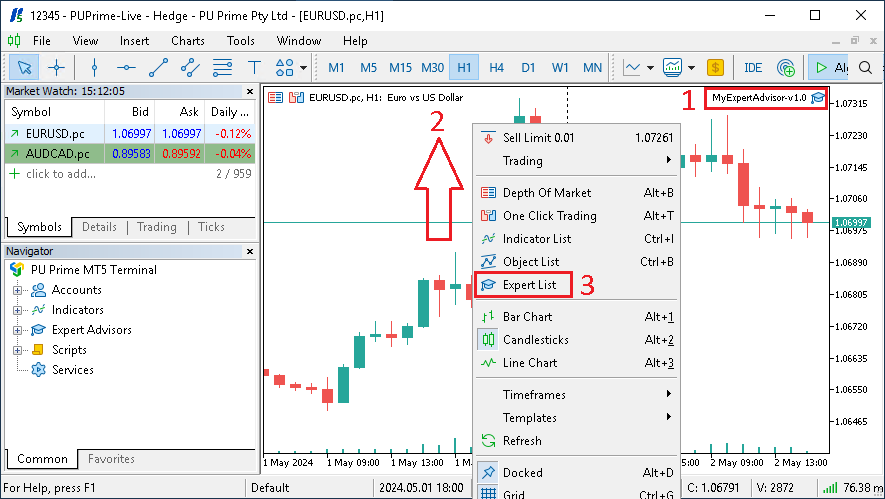This screenshot has height=499, width=885.
Task: Click the chart type line icon
Action: click(632, 68)
